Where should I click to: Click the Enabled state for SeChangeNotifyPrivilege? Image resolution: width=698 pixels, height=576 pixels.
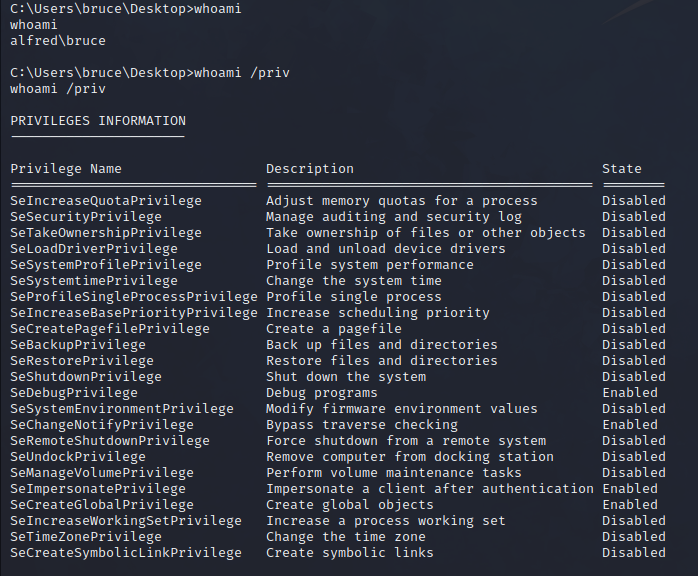630,425
